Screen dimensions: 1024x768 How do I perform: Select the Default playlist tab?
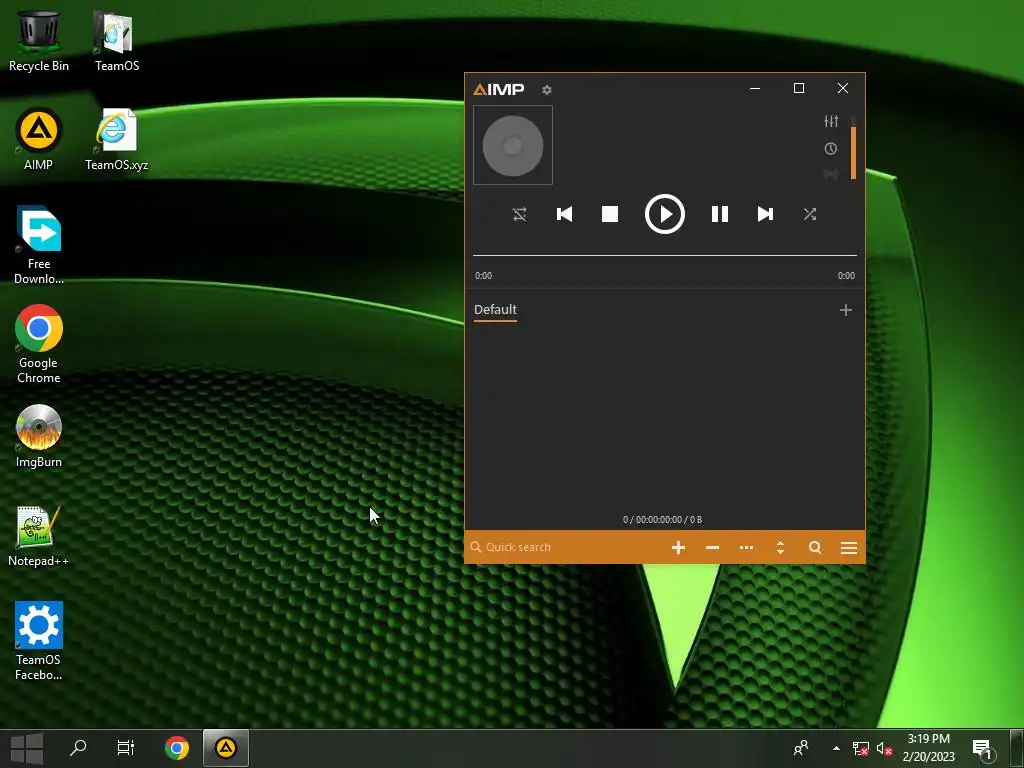(495, 310)
